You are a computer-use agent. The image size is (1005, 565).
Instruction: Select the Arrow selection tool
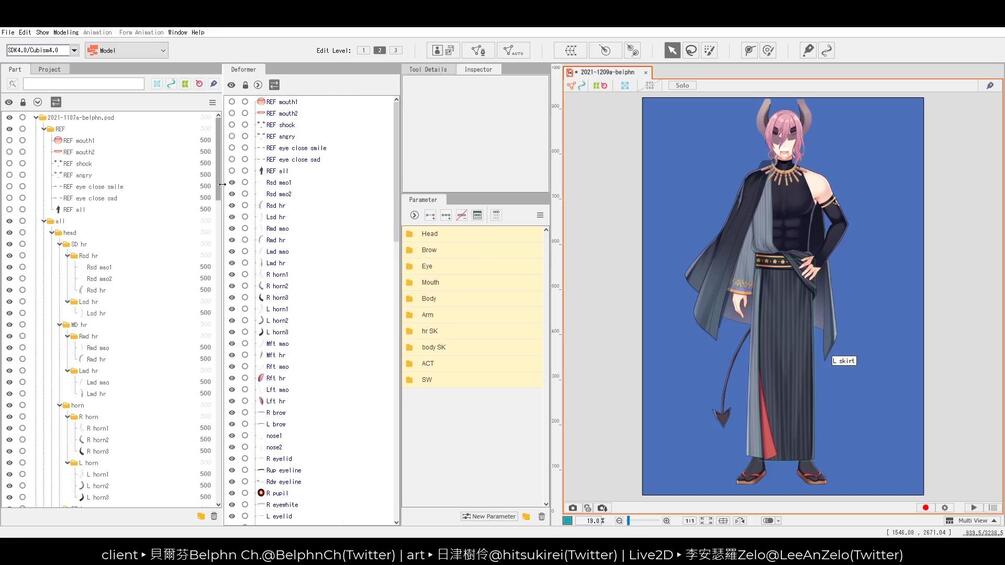[672, 50]
